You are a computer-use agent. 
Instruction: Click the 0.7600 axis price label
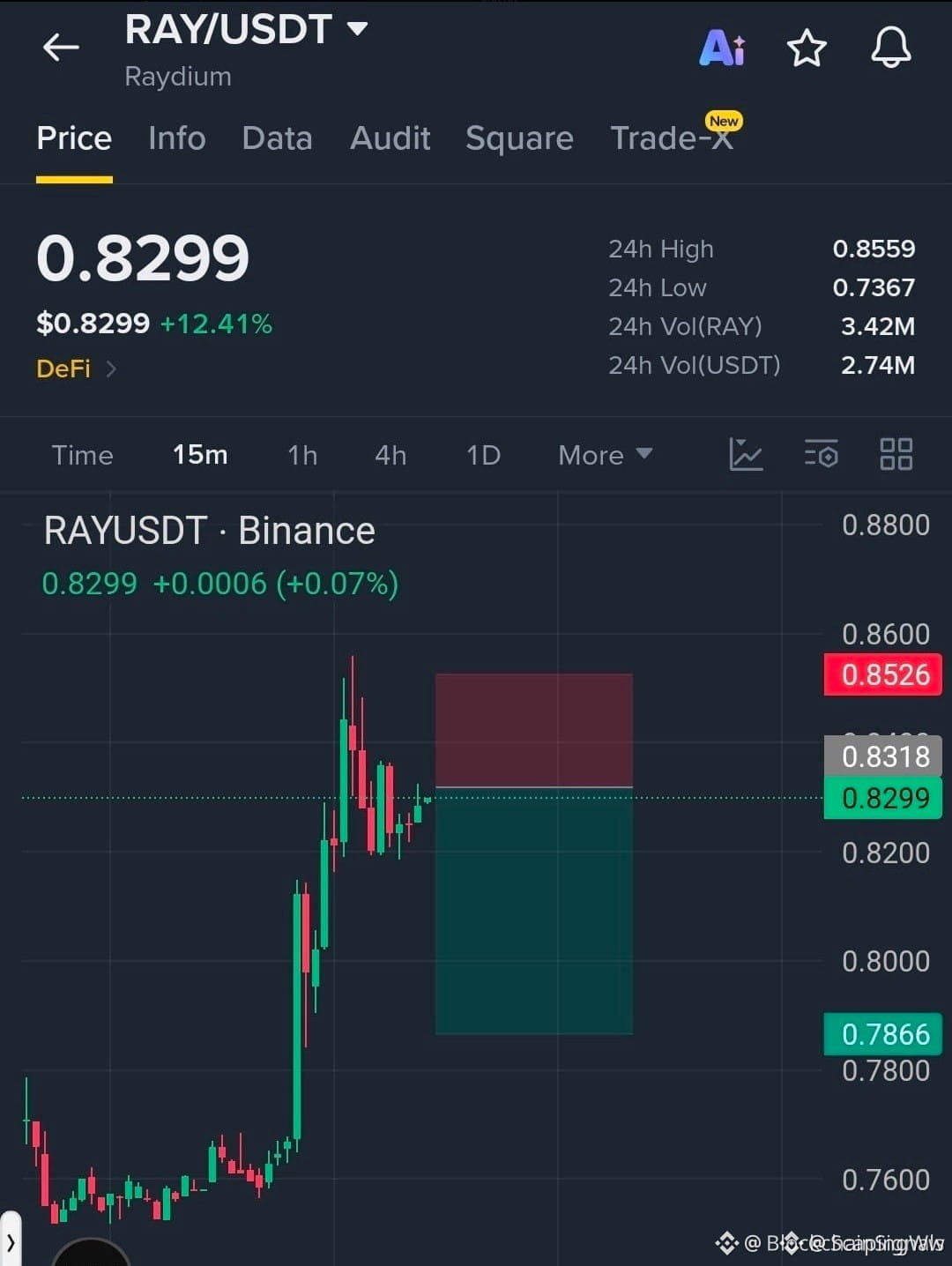886,1180
